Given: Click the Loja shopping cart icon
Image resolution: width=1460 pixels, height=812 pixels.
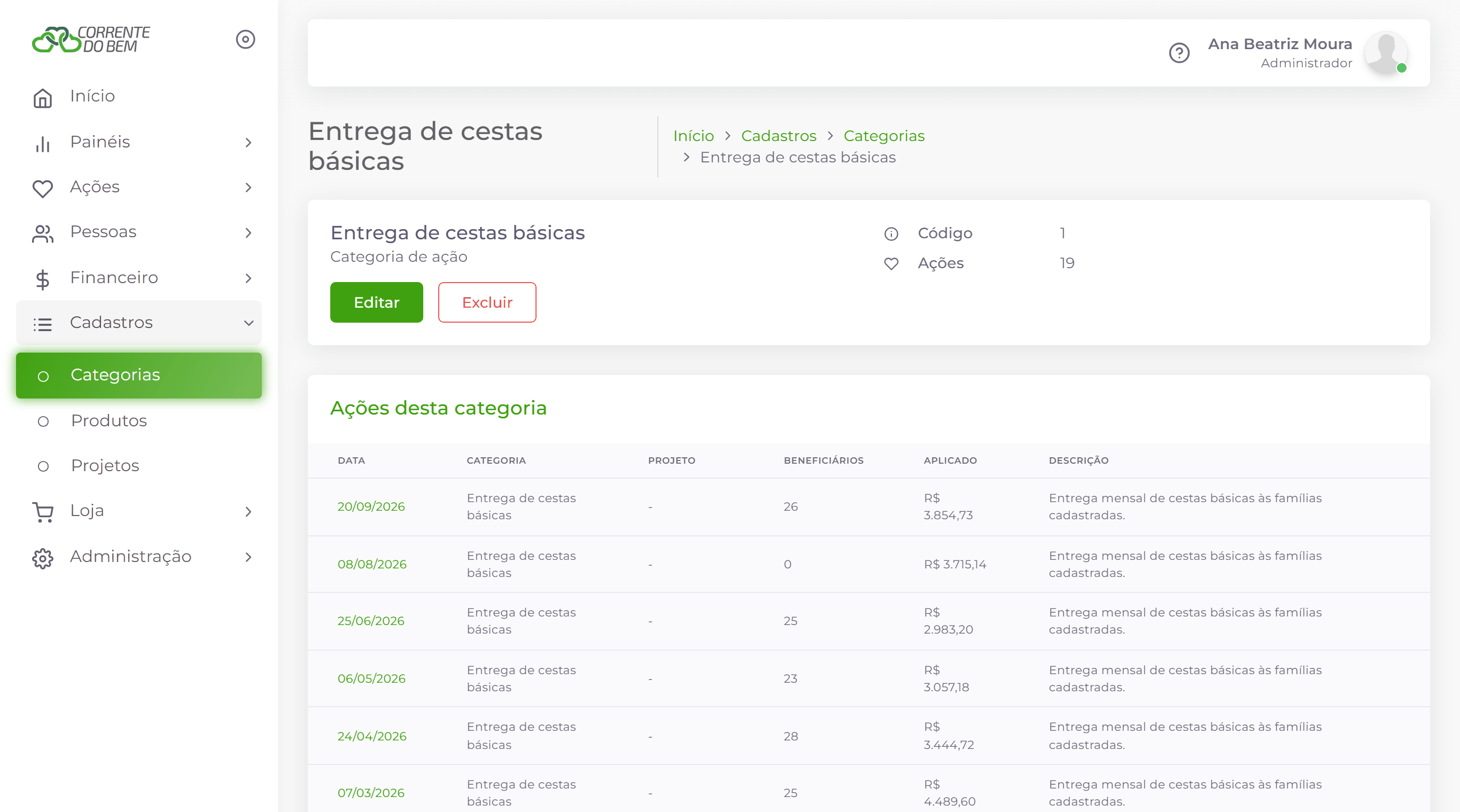Looking at the screenshot, I should (x=43, y=512).
